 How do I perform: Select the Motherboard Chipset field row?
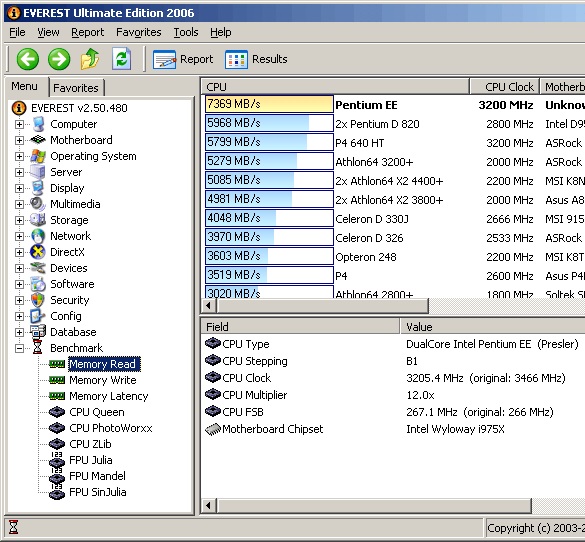pos(394,429)
